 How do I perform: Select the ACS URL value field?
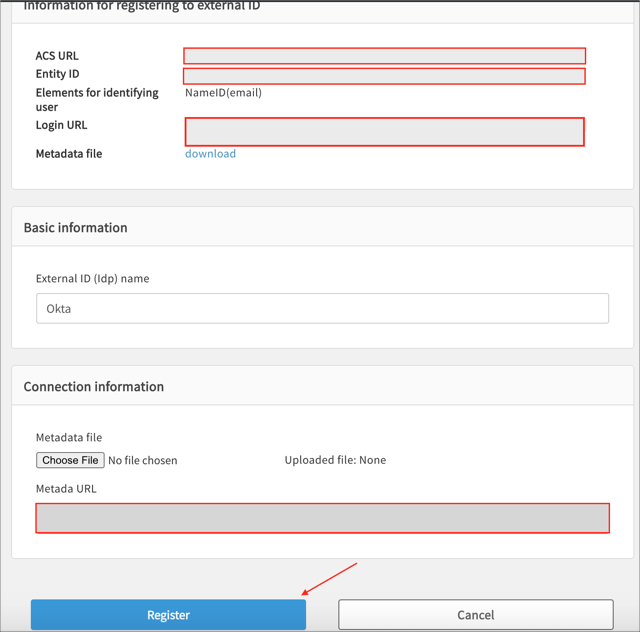click(x=384, y=56)
